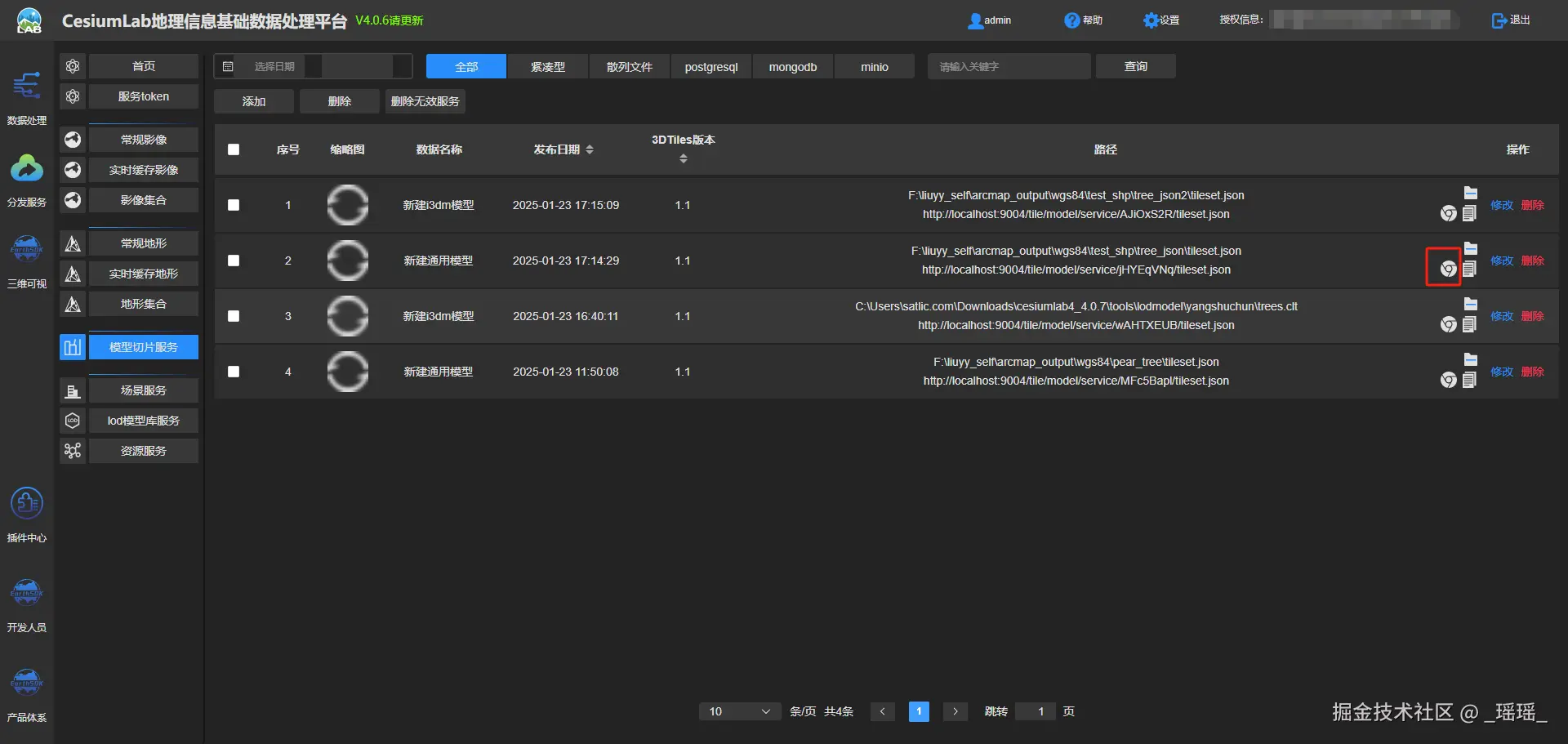This screenshot has width=1568, height=744.
Task: Click the LOD icon beside lod模型库服务
Action: pos(73,421)
